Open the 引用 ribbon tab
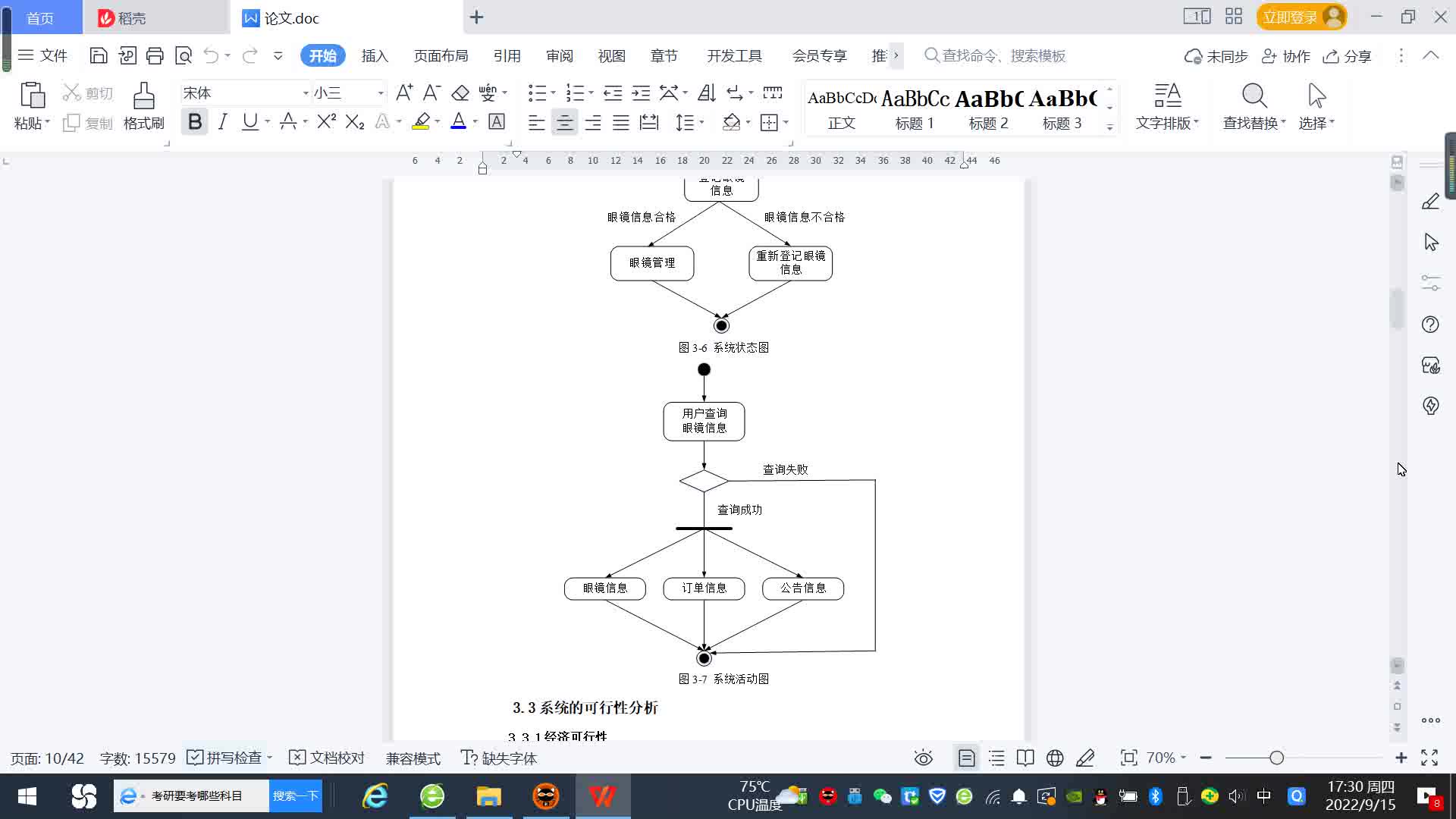Screen dimensions: 1456x819 click(507, 56)
